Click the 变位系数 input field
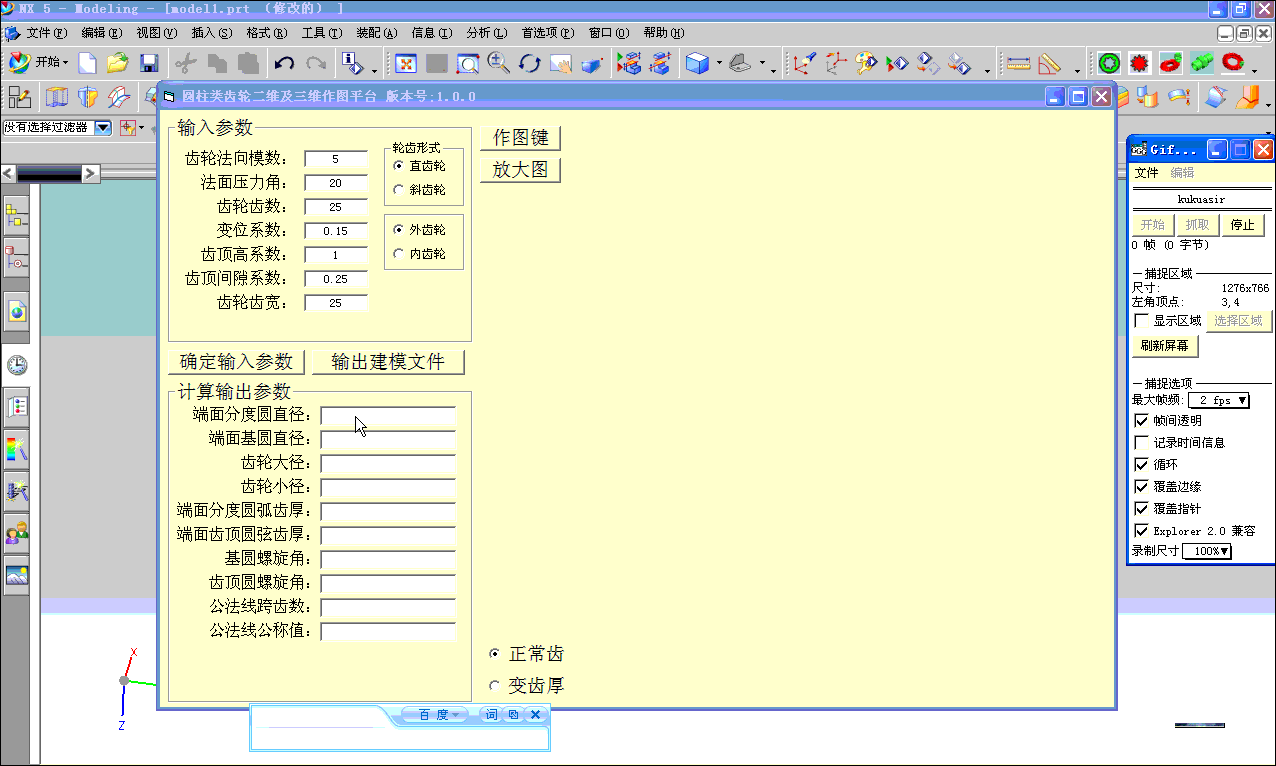This screenshot has width=1276, height=766. coord(336,231)
